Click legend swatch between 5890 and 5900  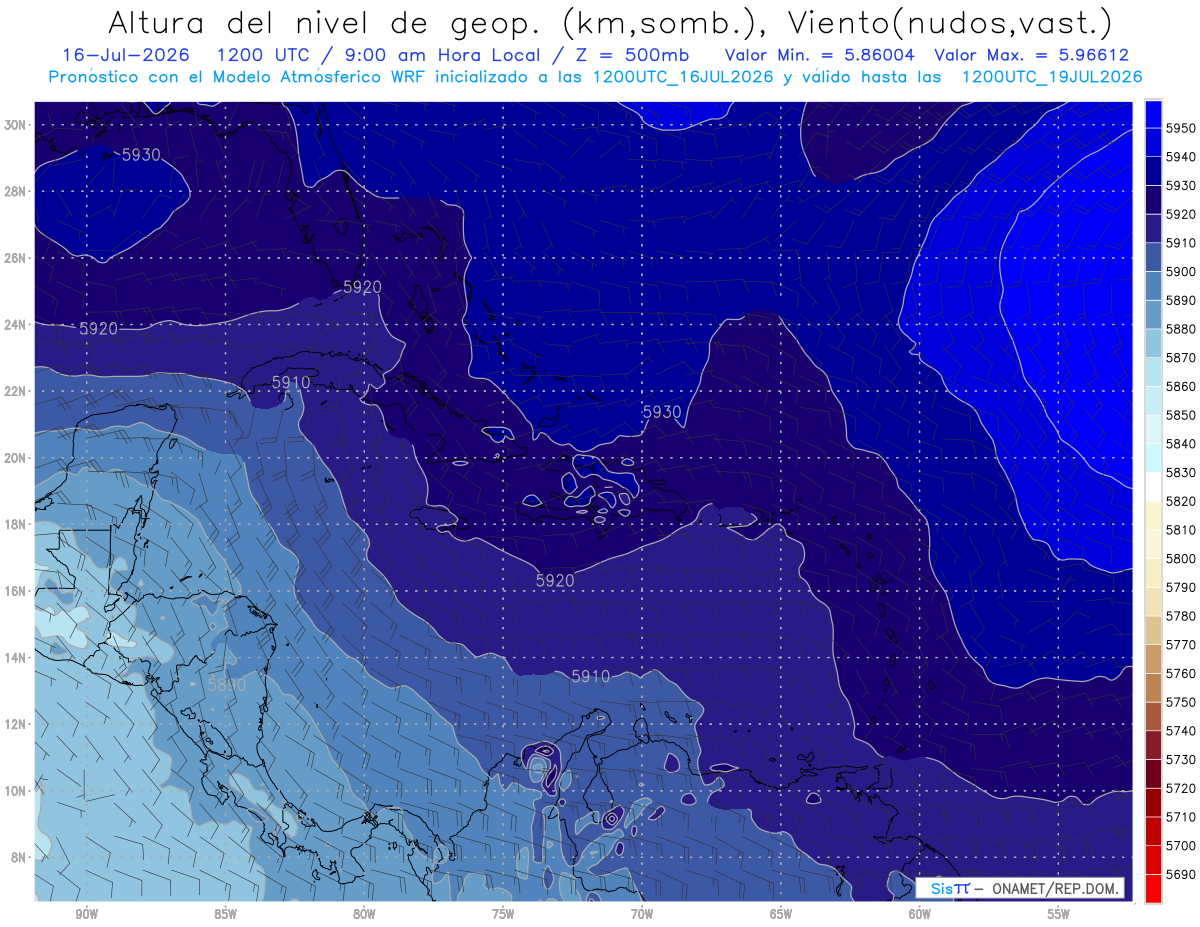click(1154, 285)
